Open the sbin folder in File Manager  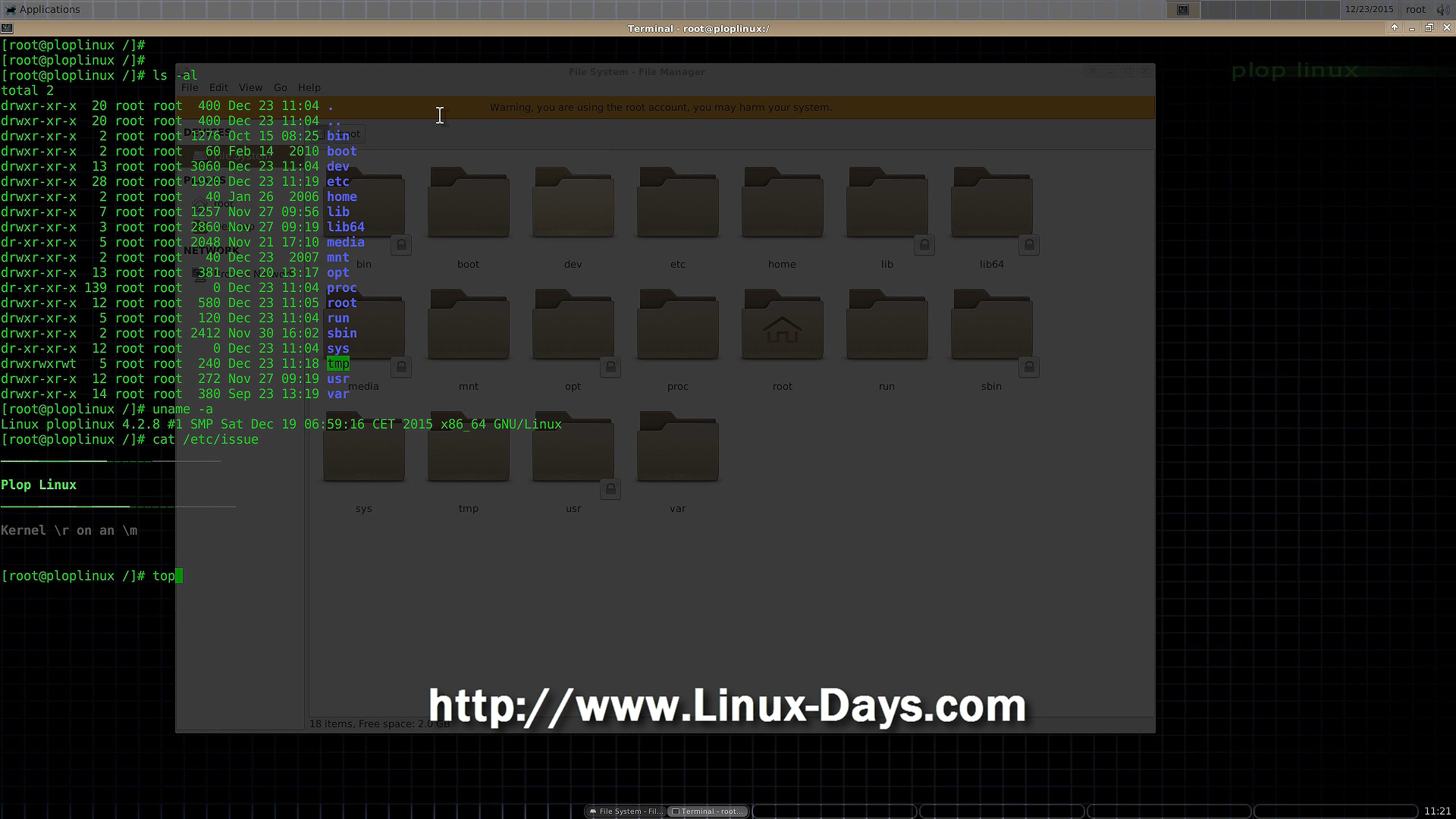coord(992,325)
